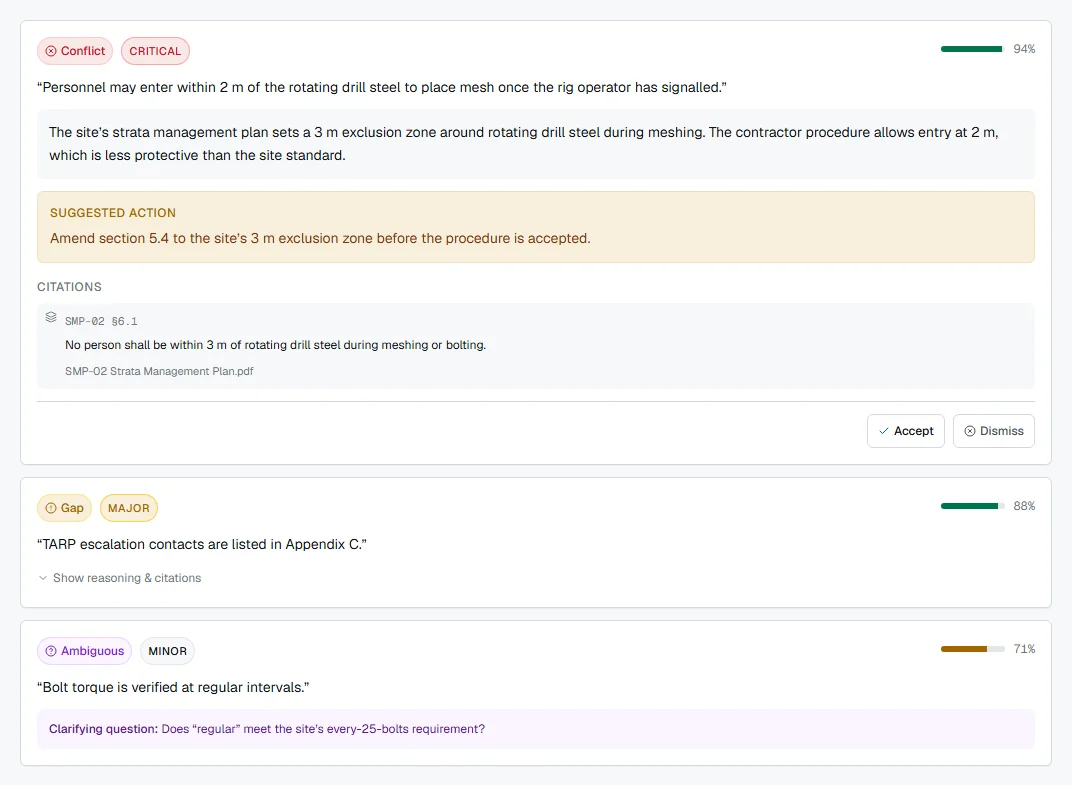Click the layers icon beside SMP-02 §6.1 citation

(51, 317)
